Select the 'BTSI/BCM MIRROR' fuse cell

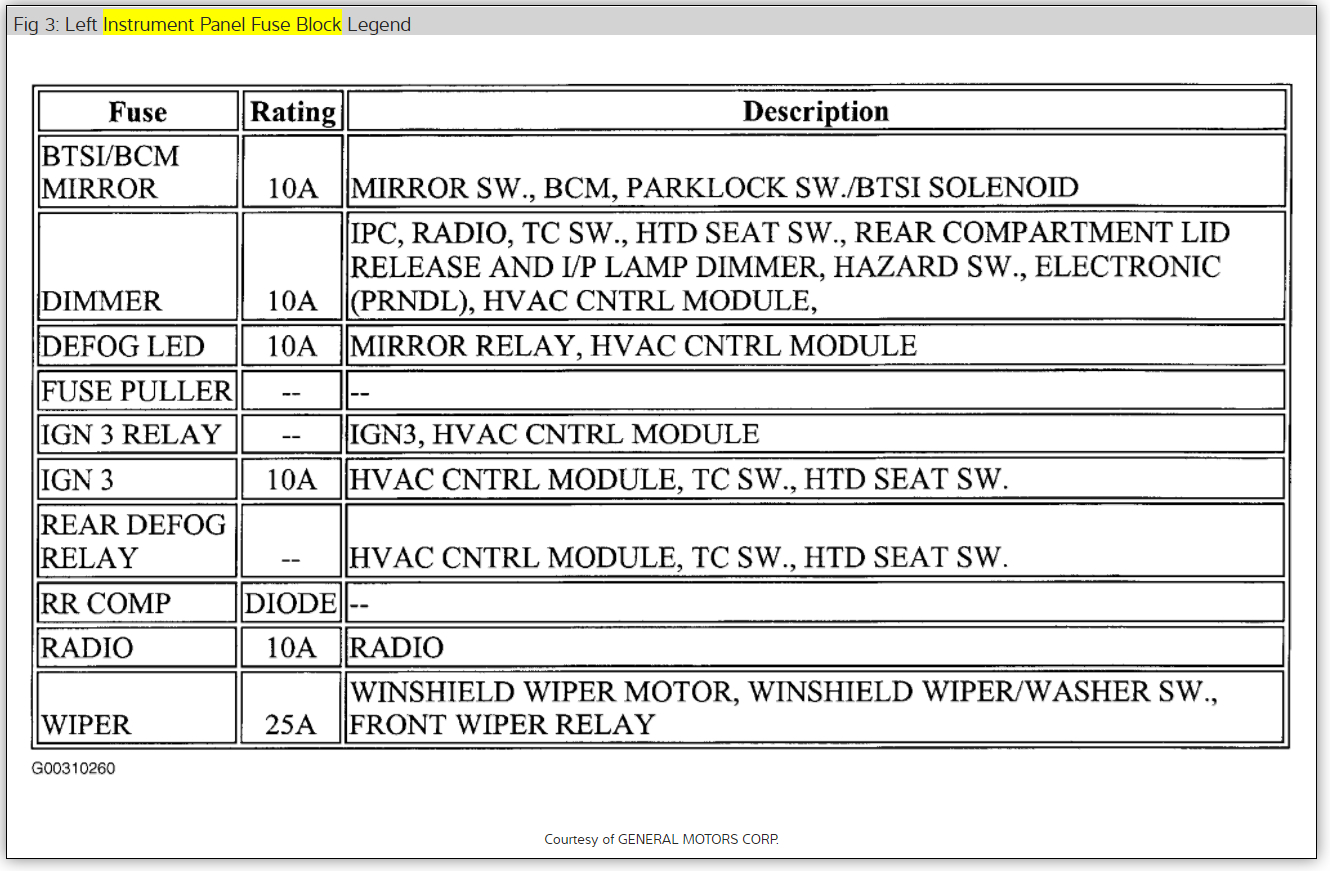coord(138,172)
